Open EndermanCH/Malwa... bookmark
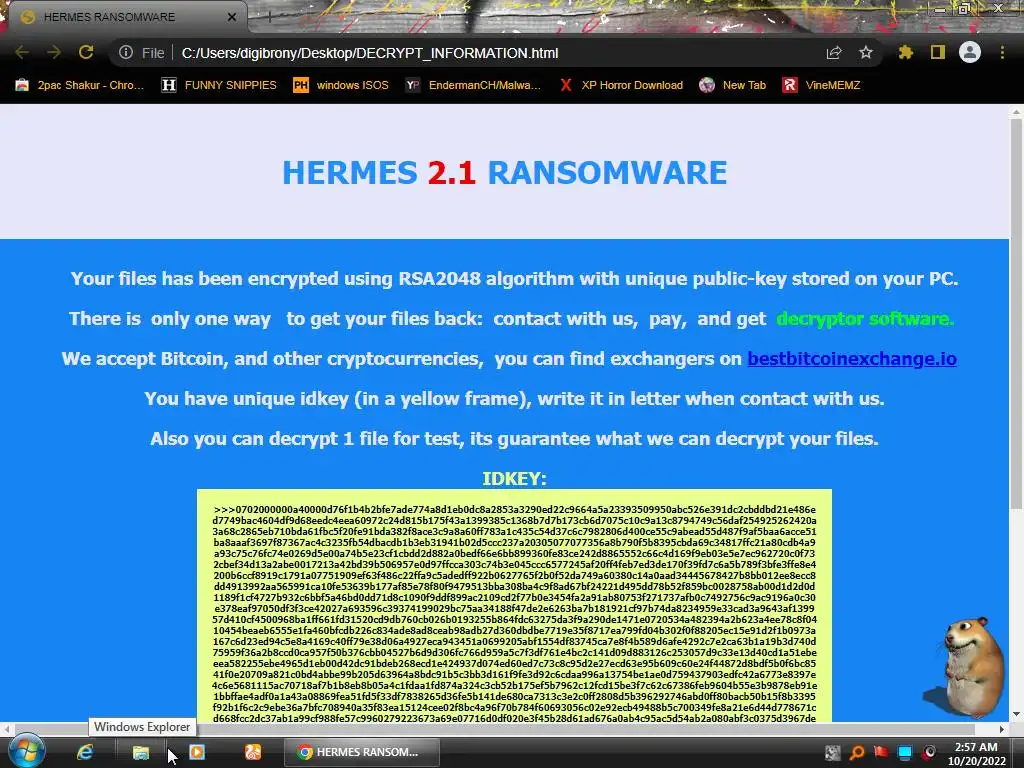 click(473, 85)
